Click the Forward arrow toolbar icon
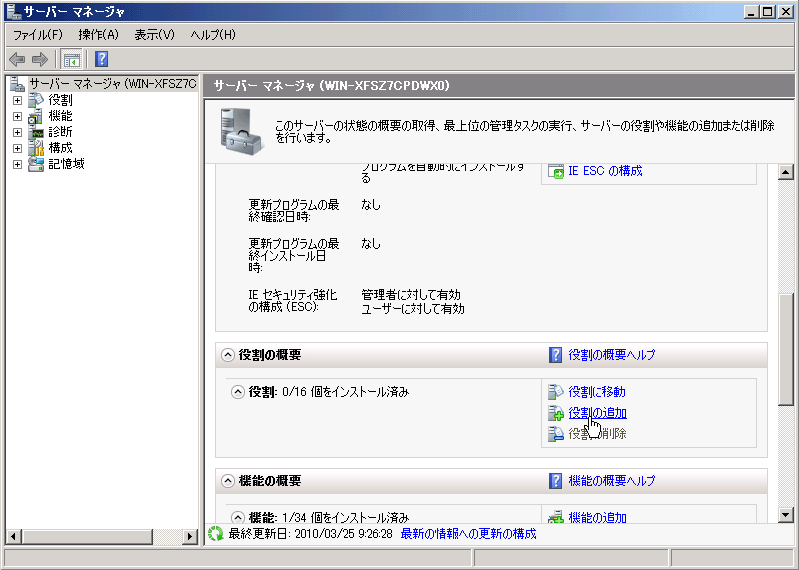The image size is (799, 570). coord(40,59)
